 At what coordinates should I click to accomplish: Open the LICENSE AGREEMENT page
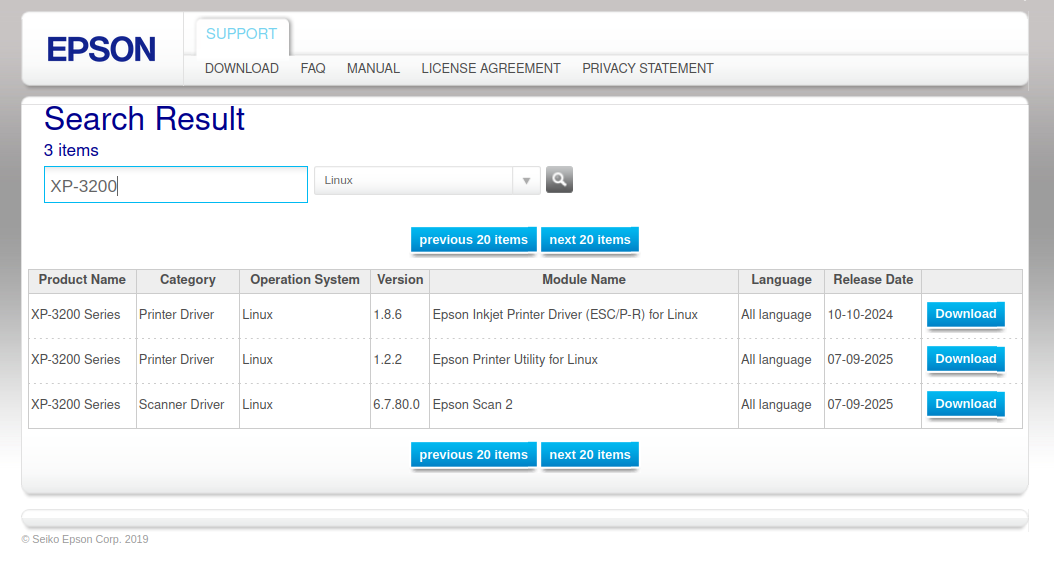pos(491,69)
